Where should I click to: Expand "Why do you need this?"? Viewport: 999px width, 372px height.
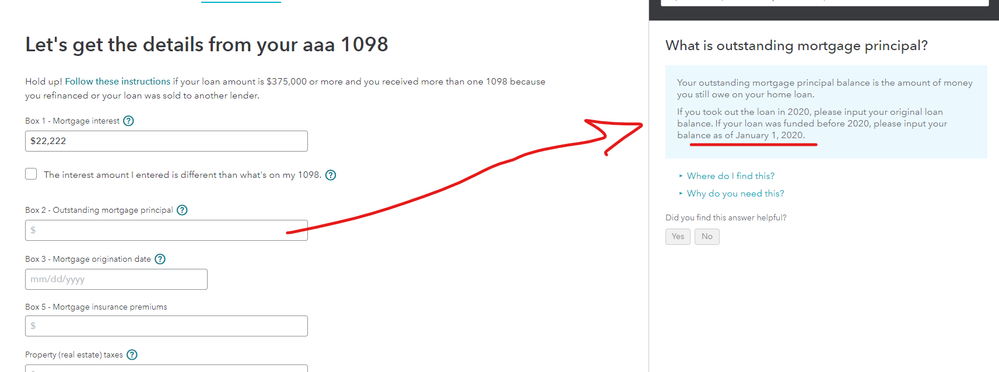coord(735,194)
